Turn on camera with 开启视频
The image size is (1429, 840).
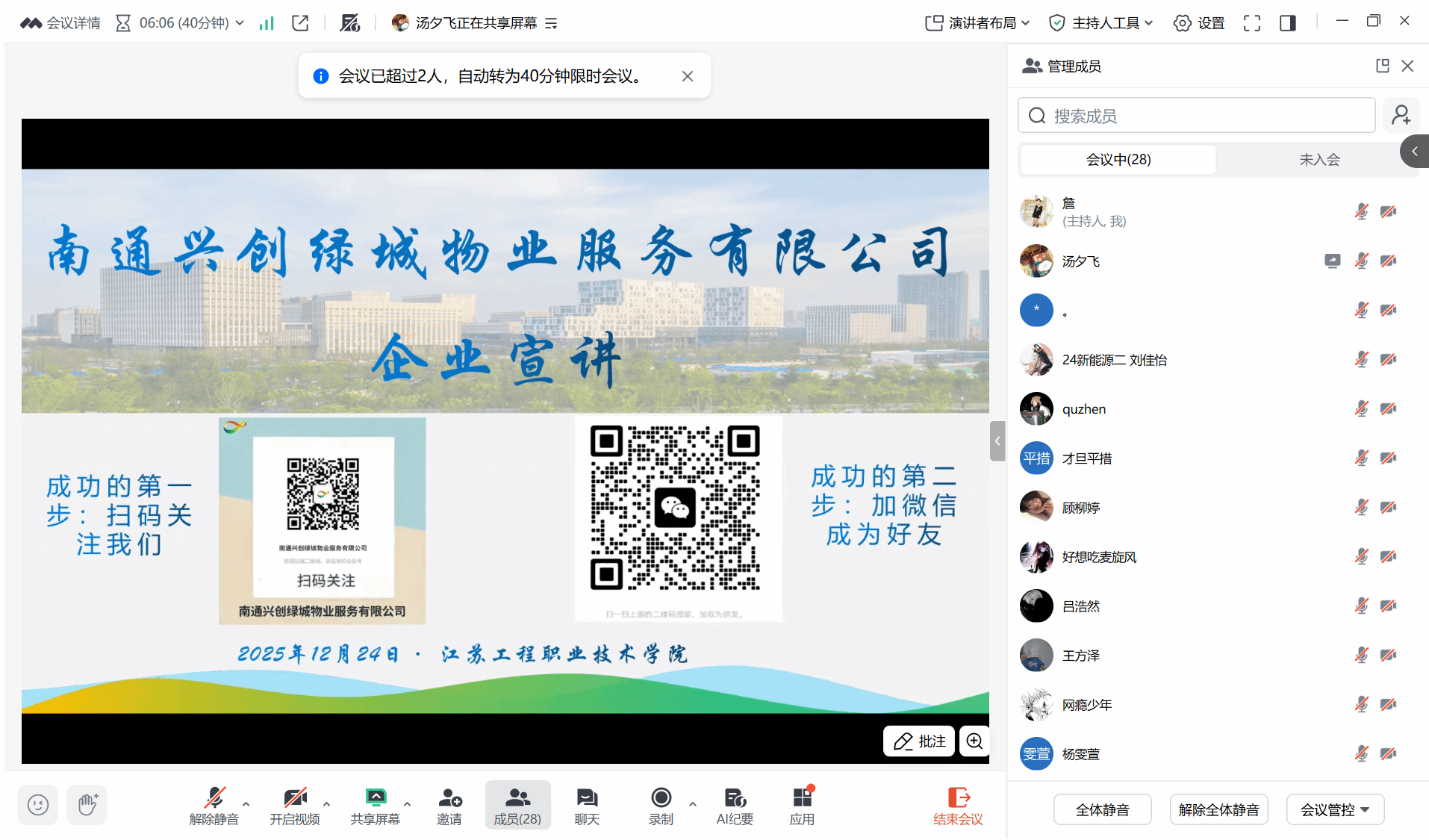click(295, 806)
